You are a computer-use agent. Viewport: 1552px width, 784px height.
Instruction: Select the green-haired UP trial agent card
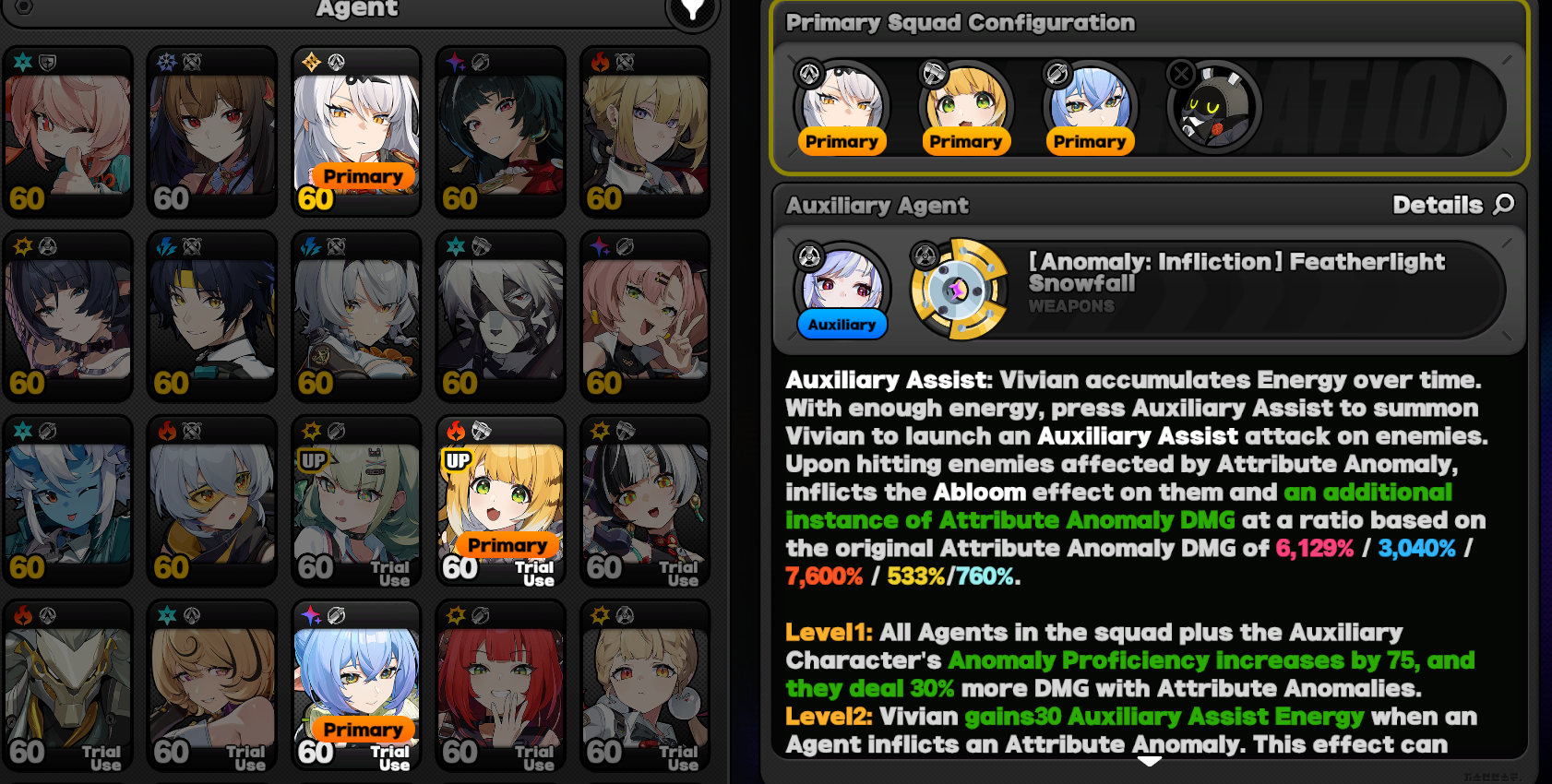tap(356, 501)
